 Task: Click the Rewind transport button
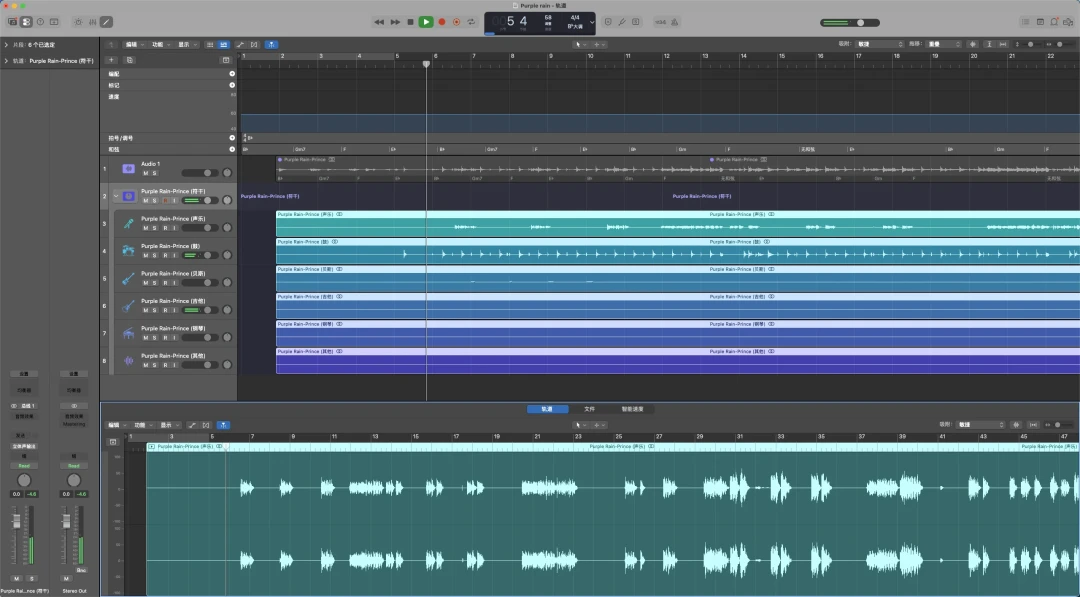coord(379,22)
